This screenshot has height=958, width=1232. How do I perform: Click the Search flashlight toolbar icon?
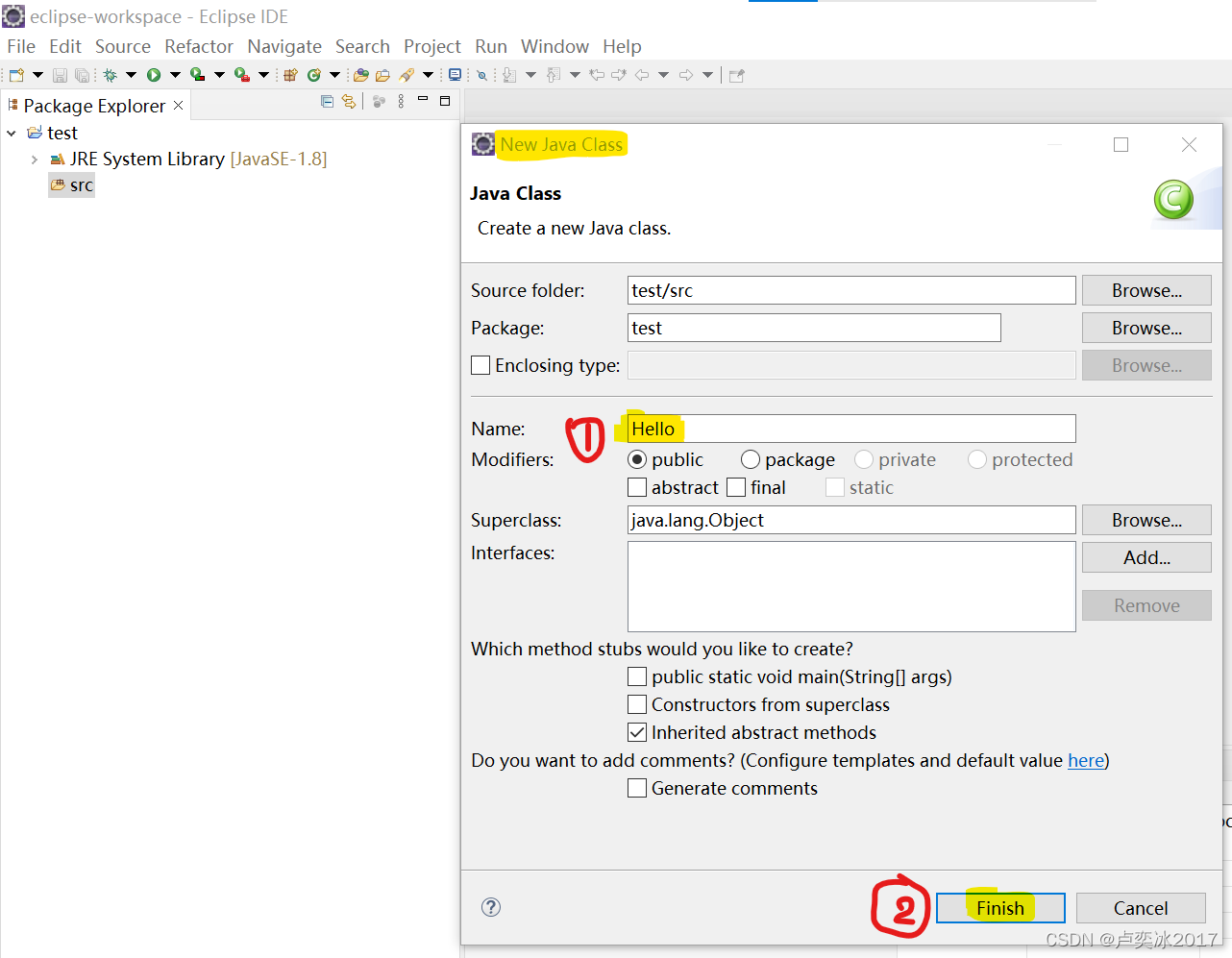click(407, 75)
